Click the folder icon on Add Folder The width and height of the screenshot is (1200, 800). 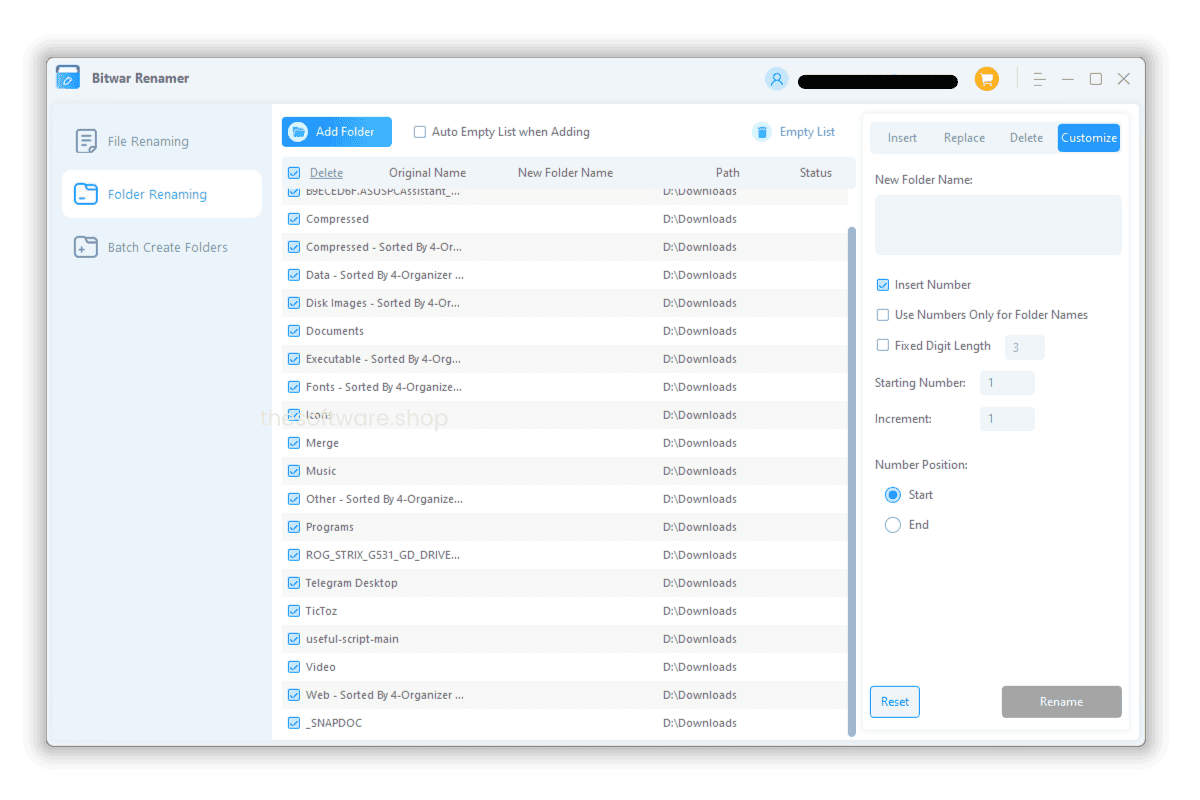click(298, 132)
